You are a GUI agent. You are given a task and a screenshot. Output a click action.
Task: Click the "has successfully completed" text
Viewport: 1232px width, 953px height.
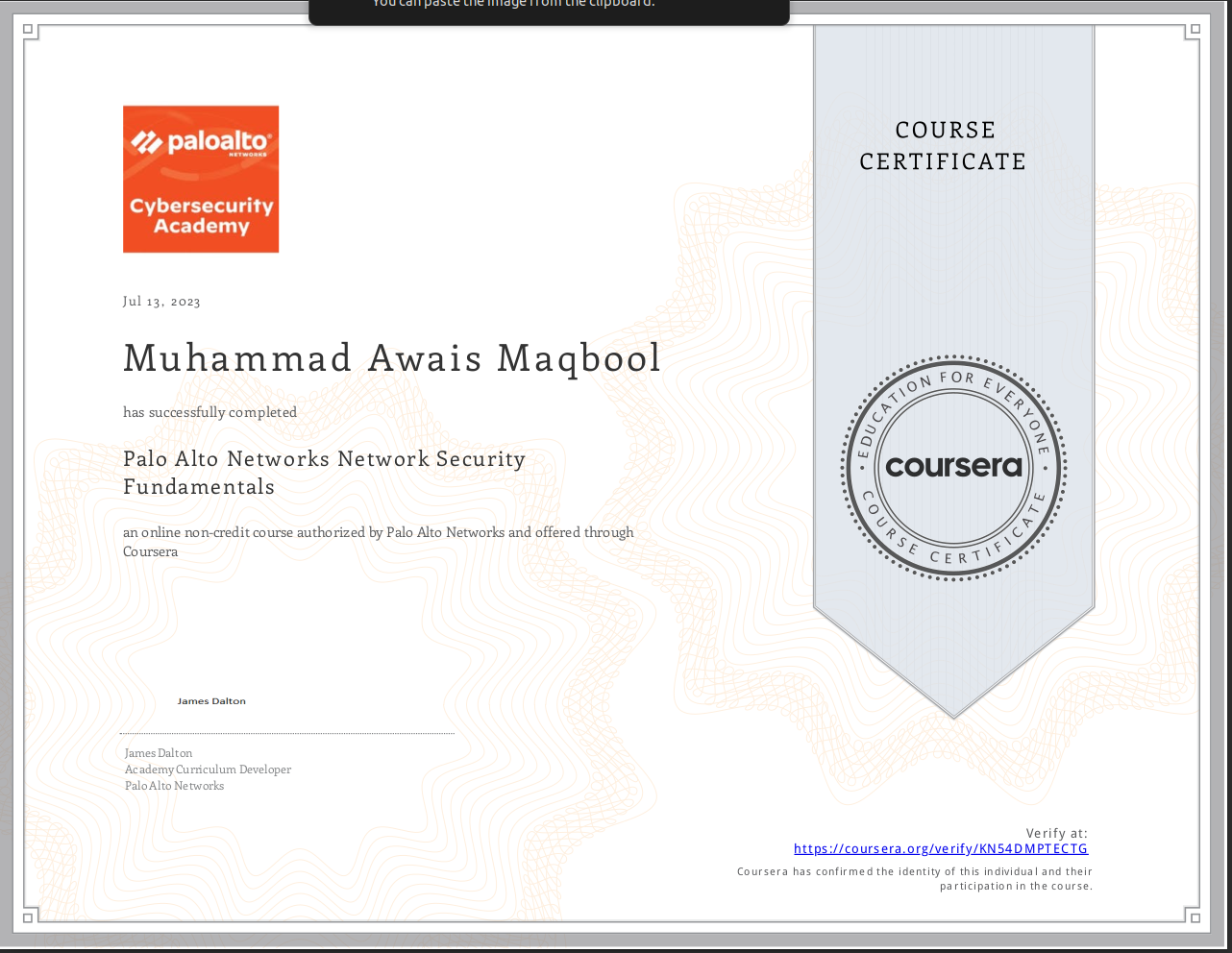coord(209,412)
